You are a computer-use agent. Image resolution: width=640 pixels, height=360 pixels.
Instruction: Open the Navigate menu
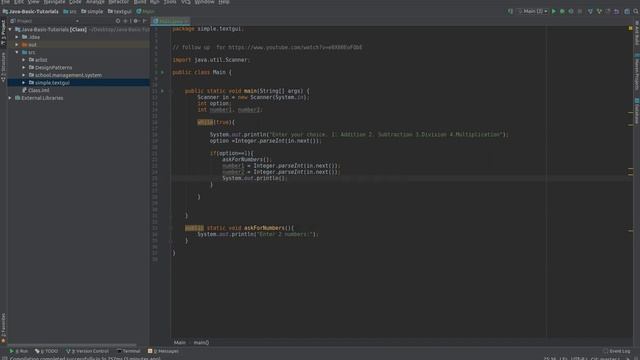tap(54, 2)
